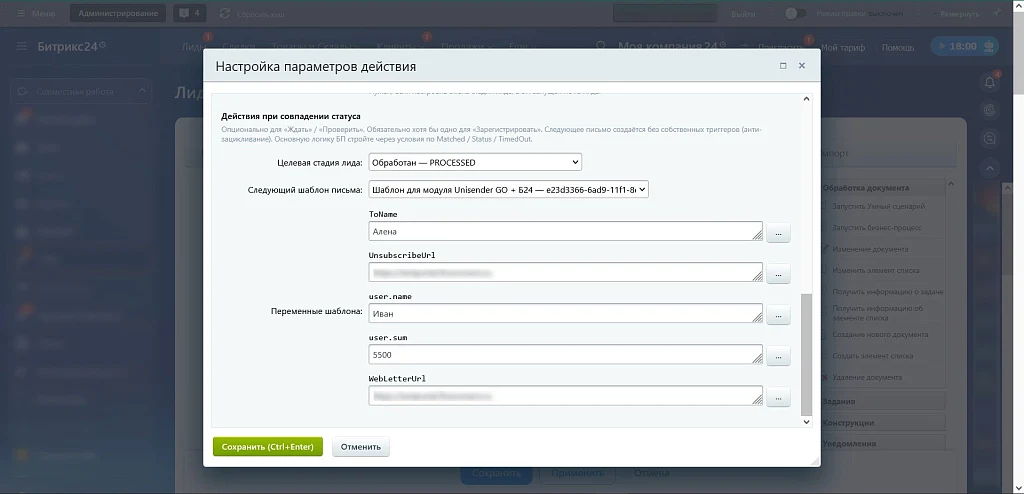
Task: Click the dialog scroll-down arrow
Action: (x=806, y=422)
